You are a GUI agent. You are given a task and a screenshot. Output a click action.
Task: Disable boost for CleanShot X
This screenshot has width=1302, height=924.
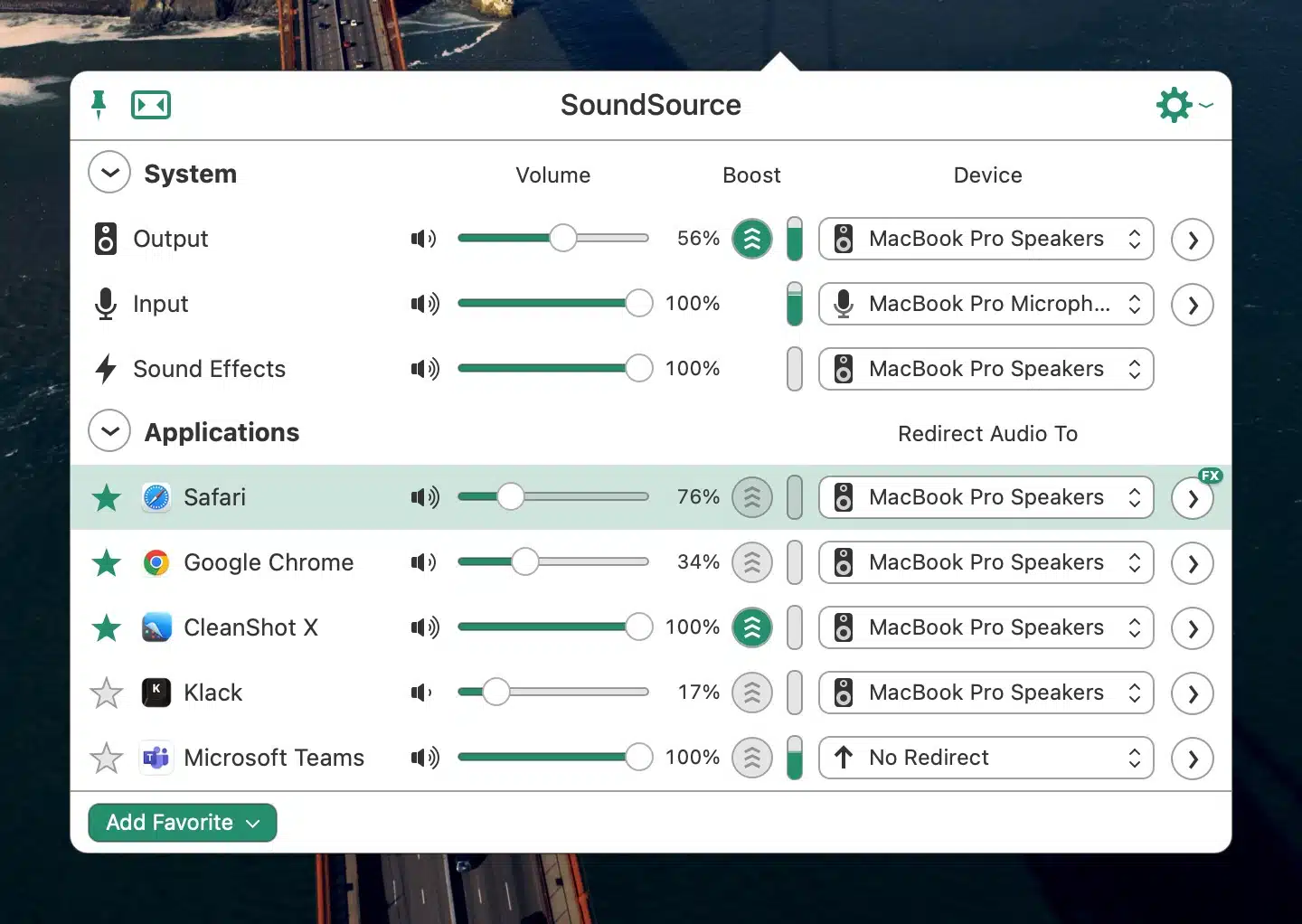(751, 627)
